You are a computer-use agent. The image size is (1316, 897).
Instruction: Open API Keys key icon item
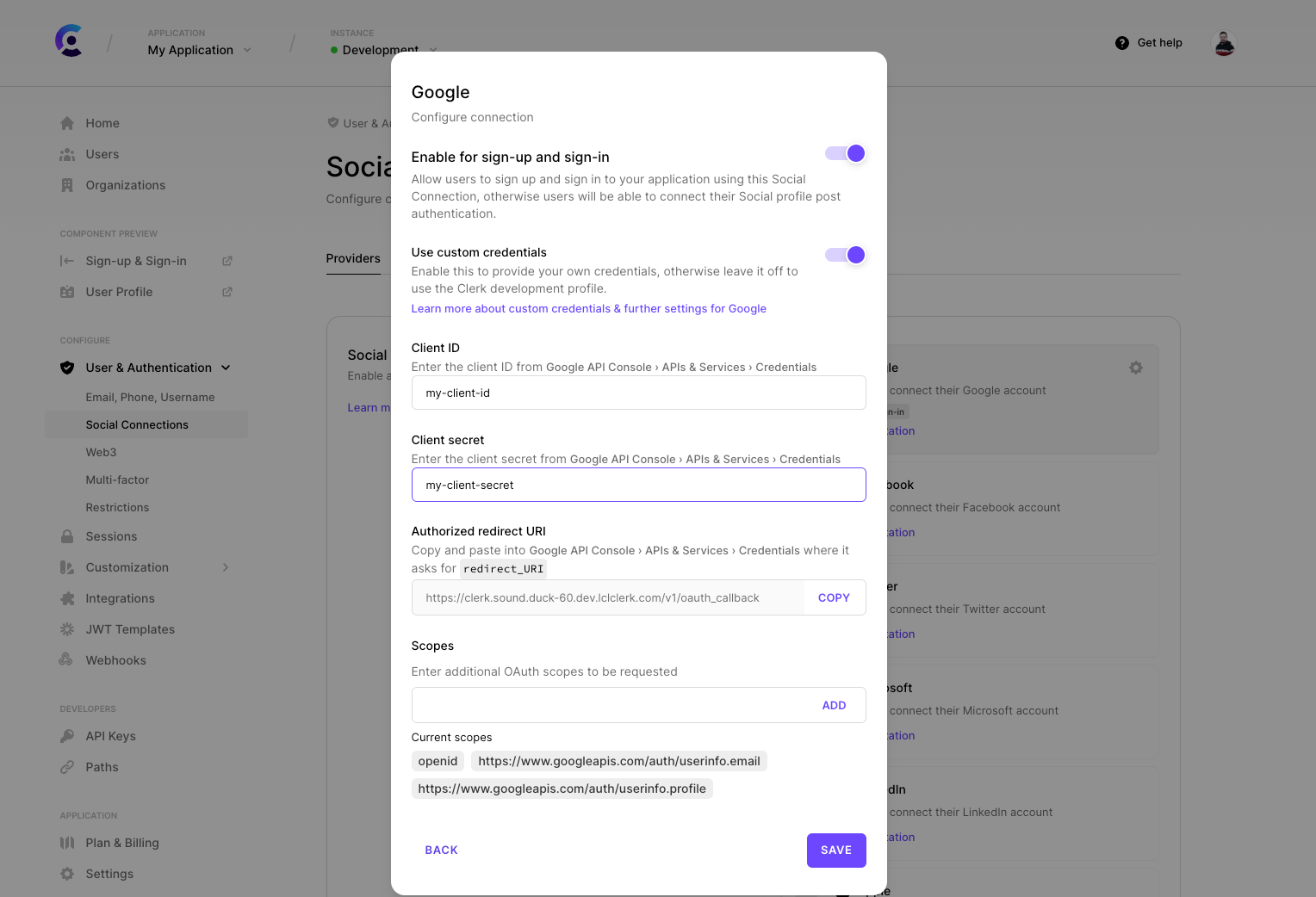point(67,736)
